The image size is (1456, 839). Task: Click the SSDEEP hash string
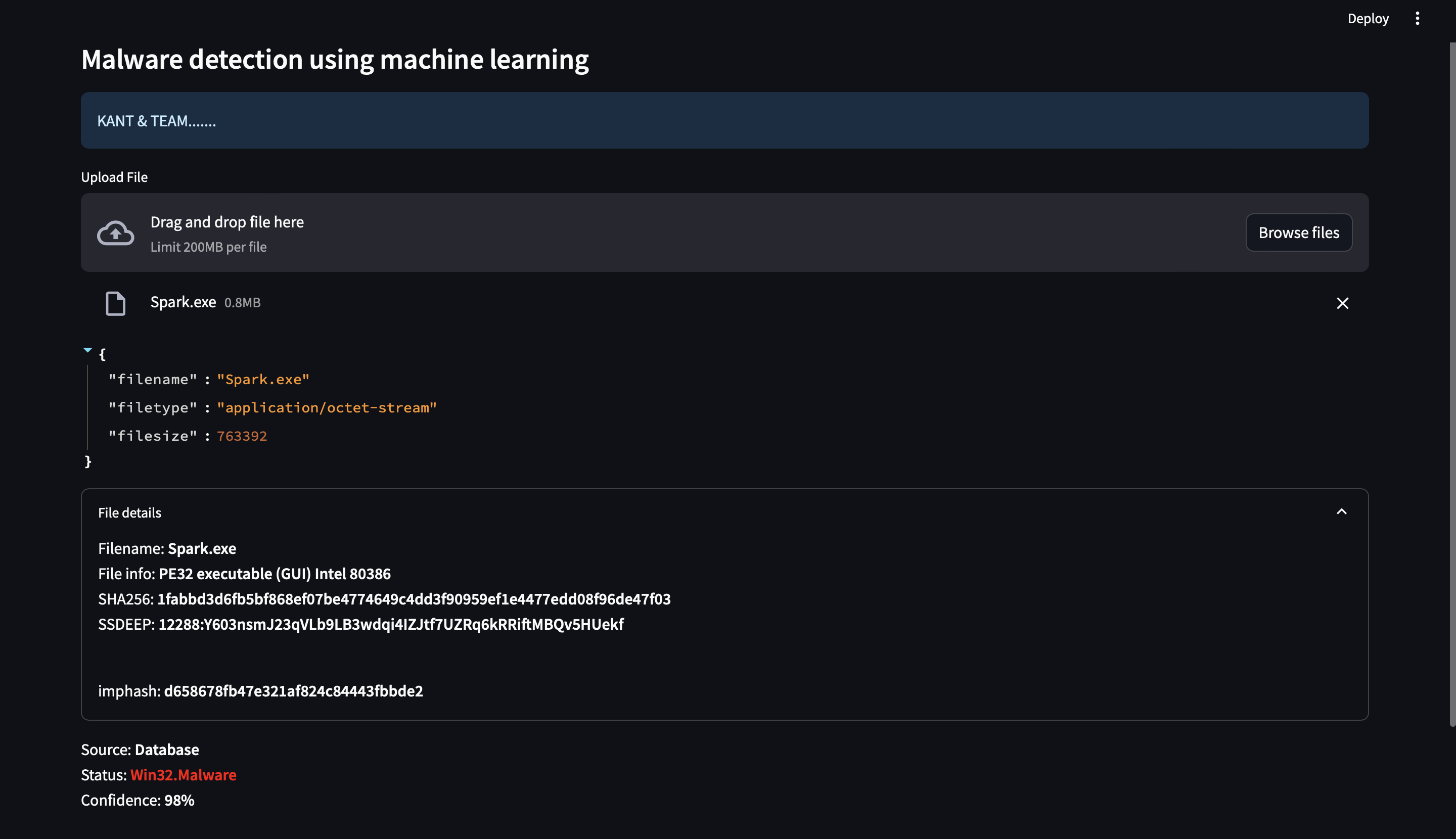390,624
